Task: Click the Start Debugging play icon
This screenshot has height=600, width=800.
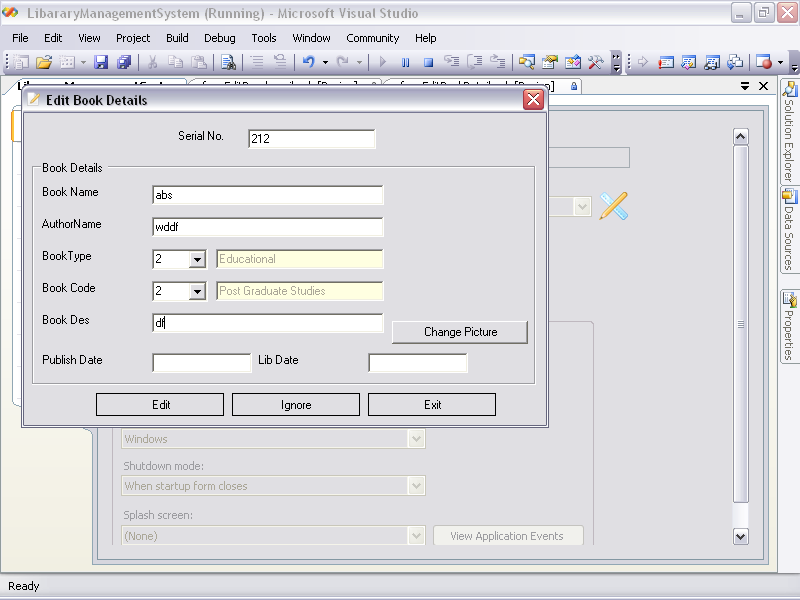Action: (383, 62)
